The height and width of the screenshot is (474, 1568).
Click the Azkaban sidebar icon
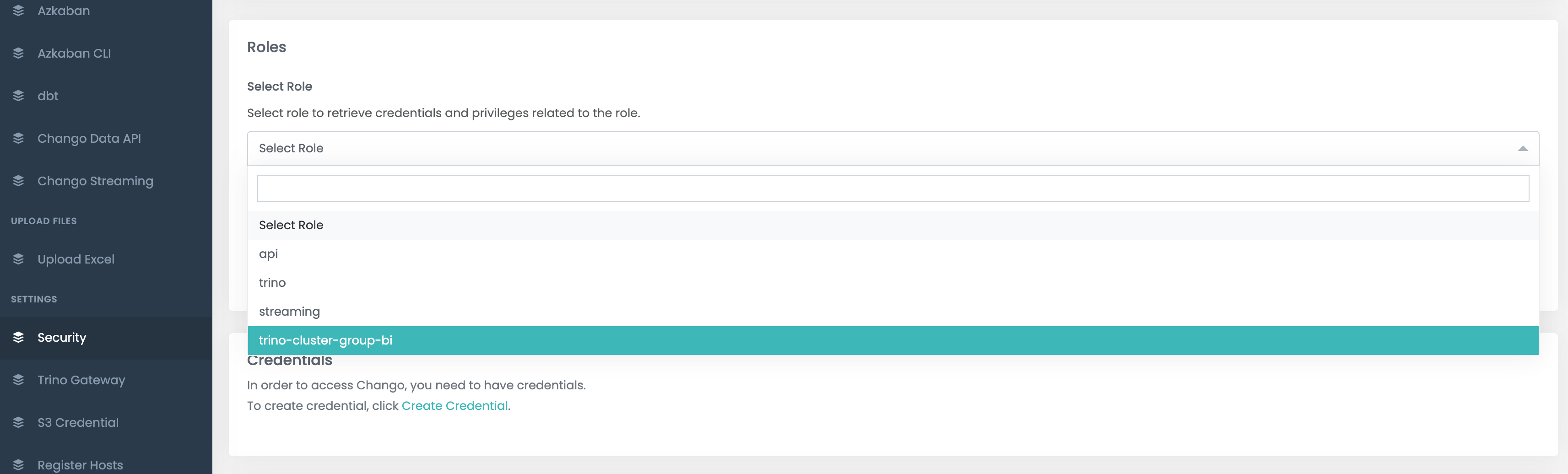point(18,10)
